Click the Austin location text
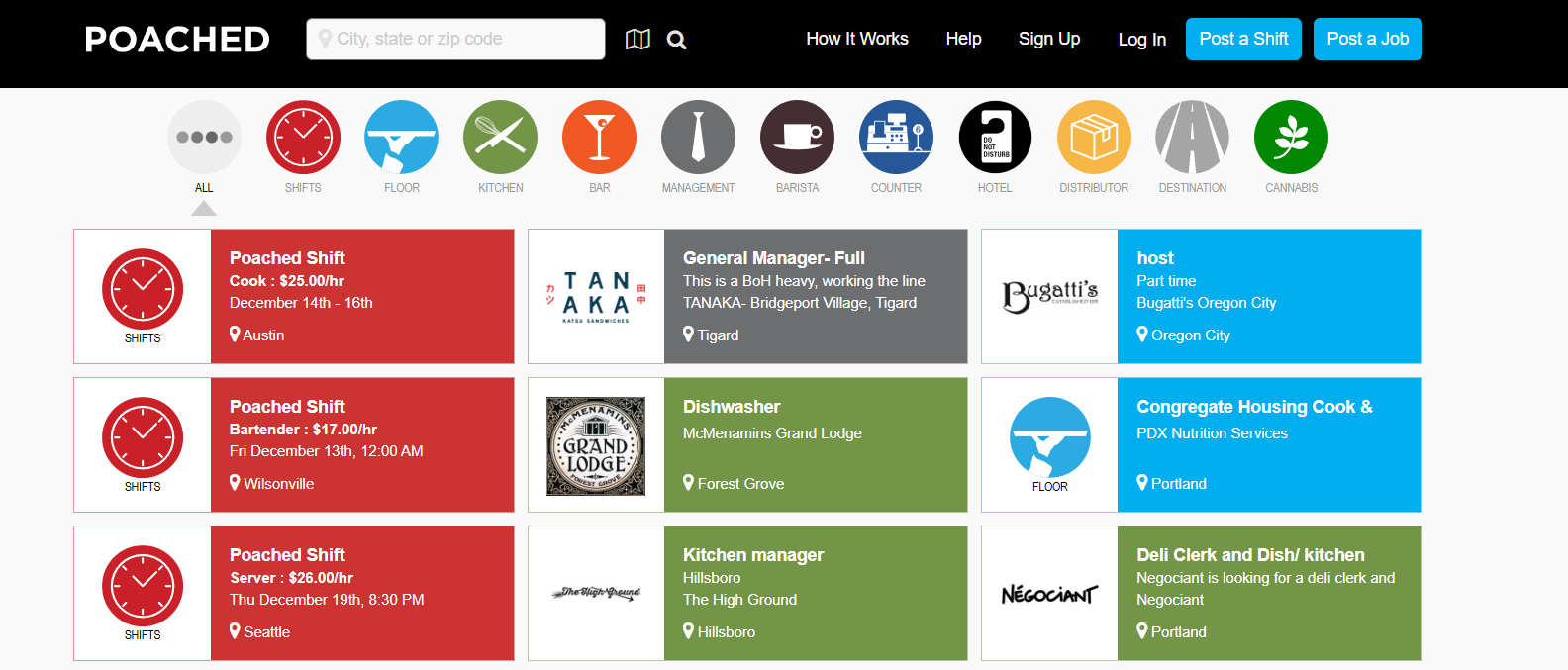 click(263, 335)
